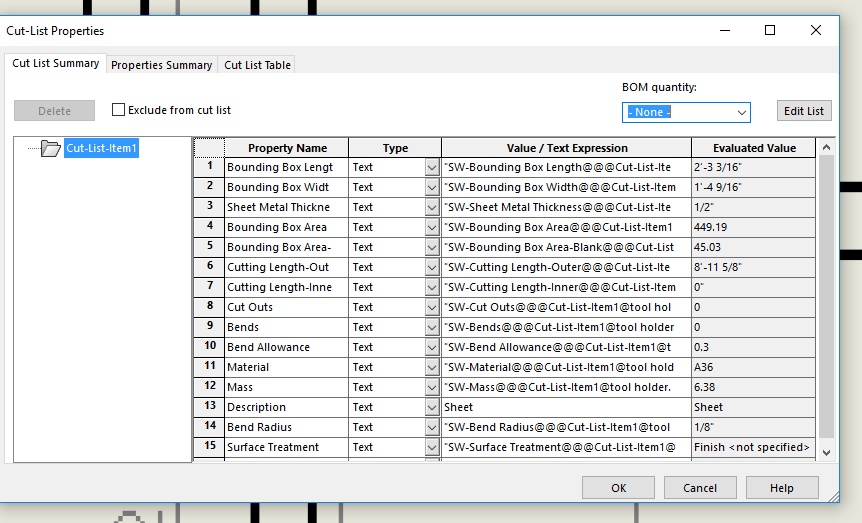The width and height of the screenshot is (862, 523).
Task: Click the SW-Bend Radius value expression cell
Action: coord(567,427)
